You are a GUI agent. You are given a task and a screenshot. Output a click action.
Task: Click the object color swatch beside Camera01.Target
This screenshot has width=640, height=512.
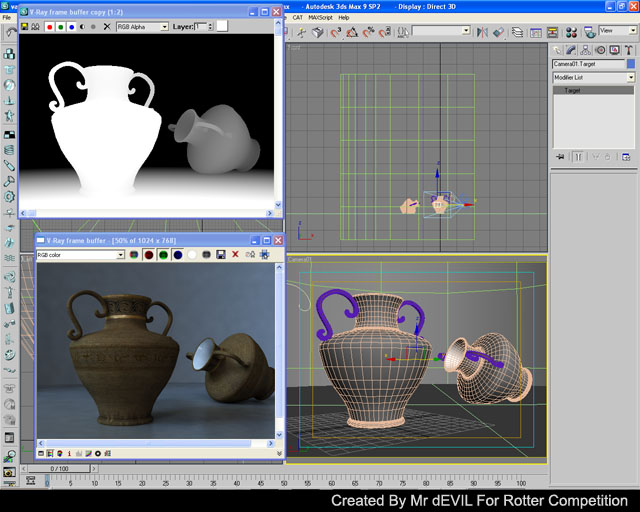pos(630,64)
